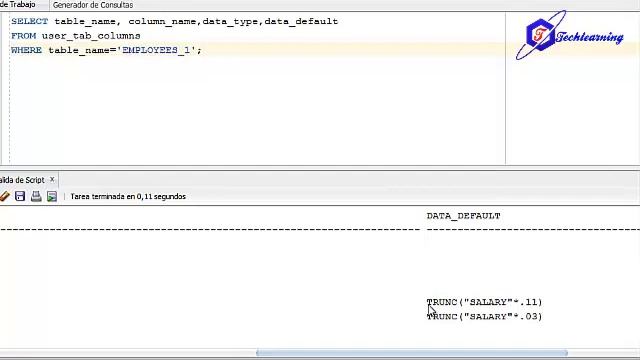Select the TRUNC("SALARY"*.11) result

(x=484, y=302)
